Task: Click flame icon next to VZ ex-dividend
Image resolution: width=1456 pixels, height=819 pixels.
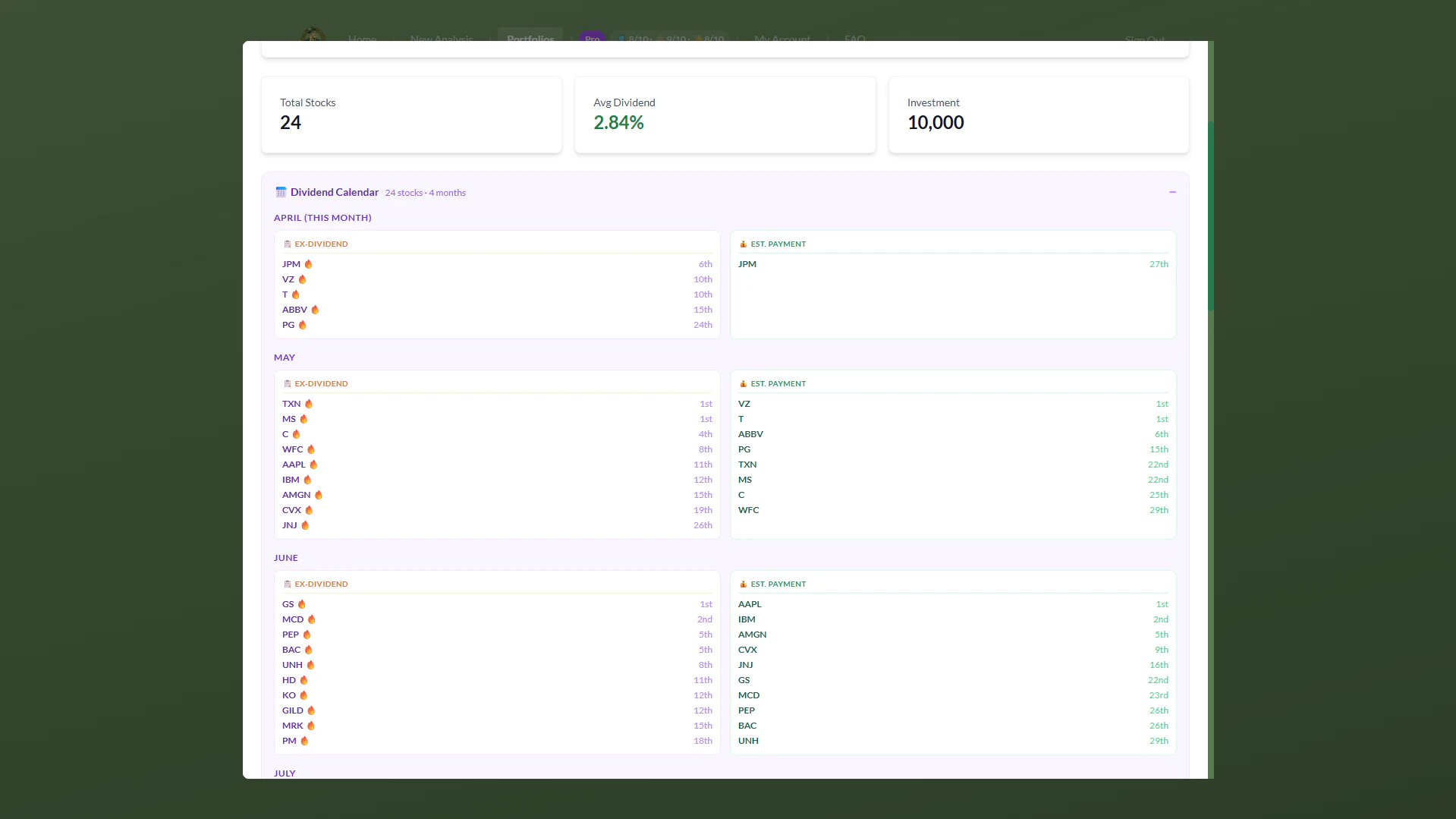Action: pos(302,279)
